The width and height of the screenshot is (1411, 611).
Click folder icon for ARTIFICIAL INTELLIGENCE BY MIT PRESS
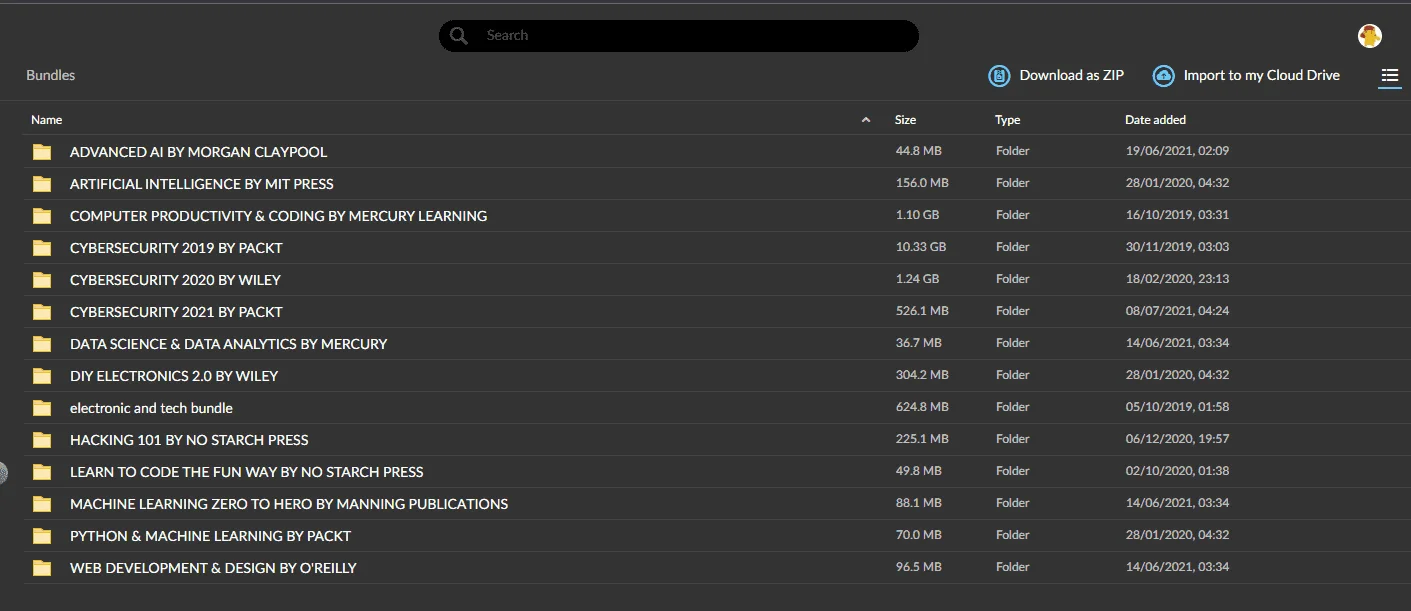(42, 184)
